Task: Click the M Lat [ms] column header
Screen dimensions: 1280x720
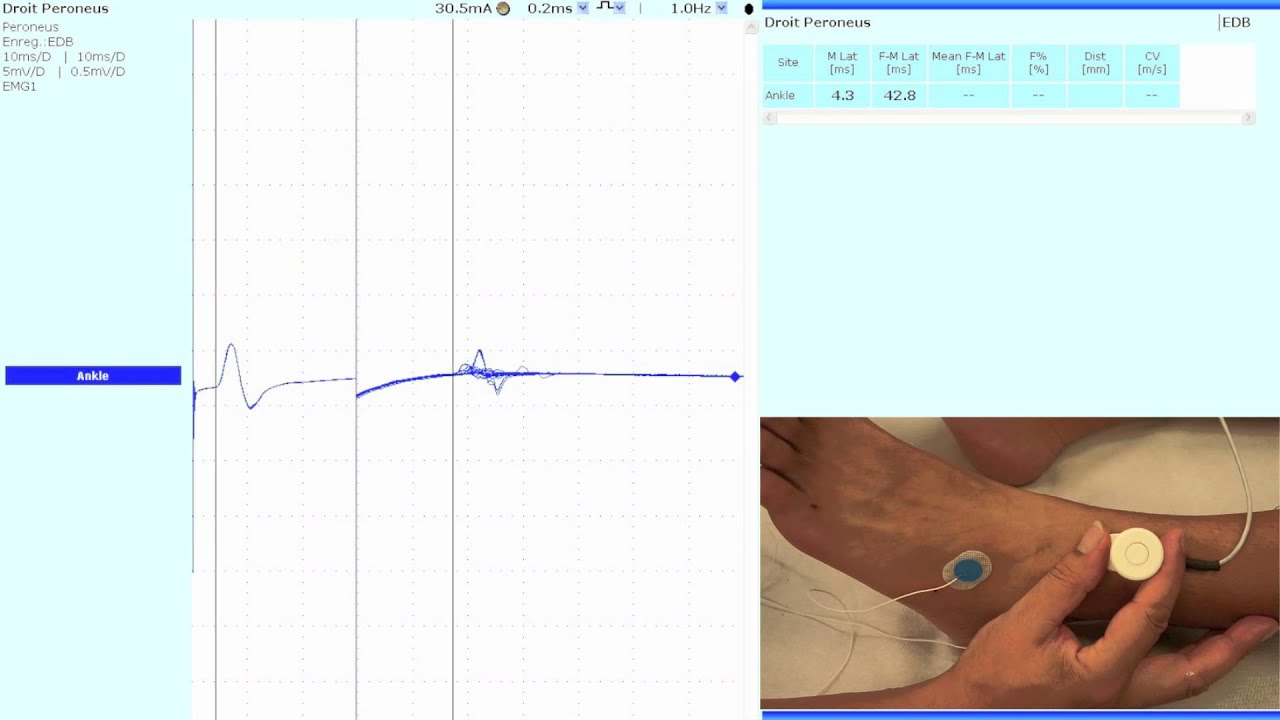Action: (x=842, y=63)
